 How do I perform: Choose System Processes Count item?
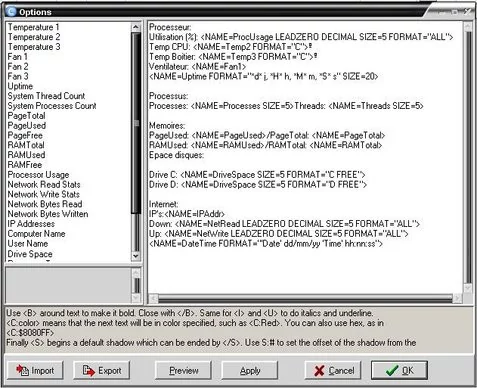[52, 106]
